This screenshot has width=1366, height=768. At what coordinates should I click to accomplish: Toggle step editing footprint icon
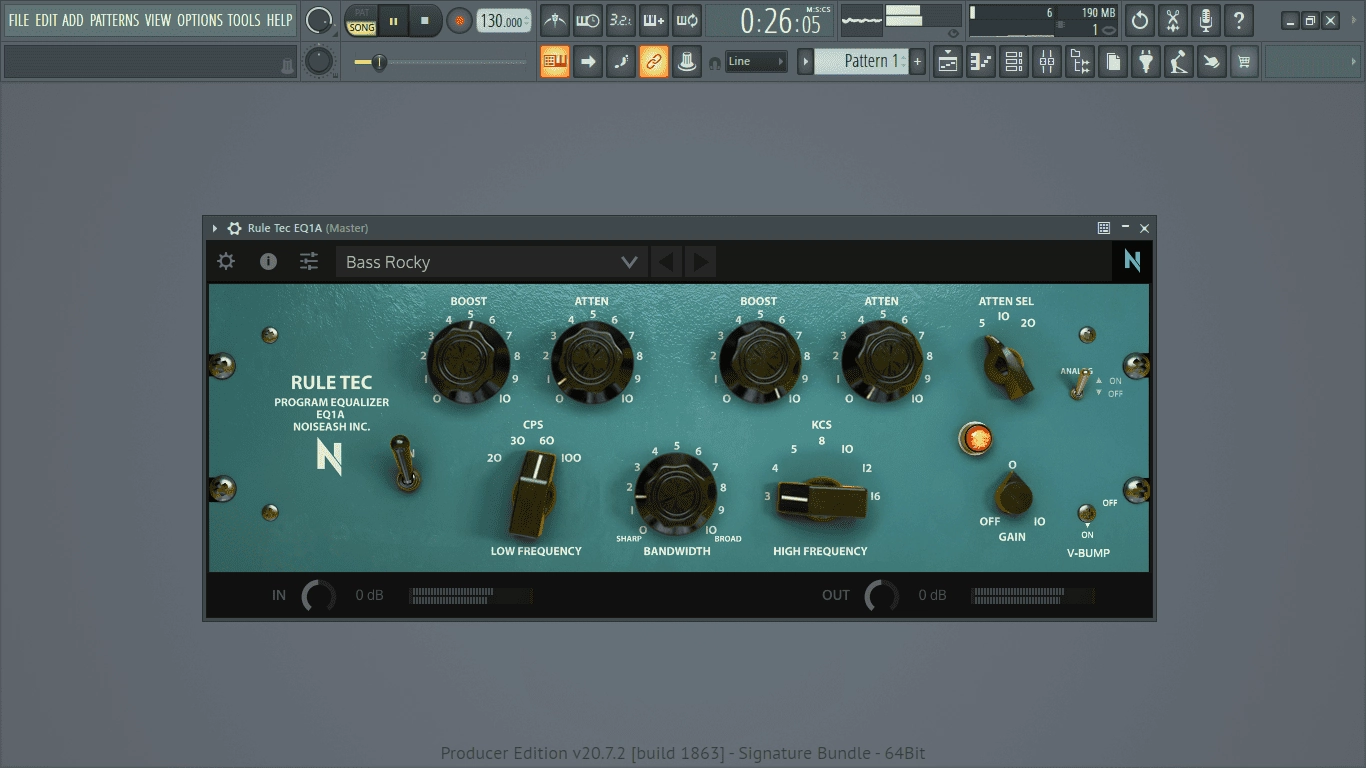(621, 62)
